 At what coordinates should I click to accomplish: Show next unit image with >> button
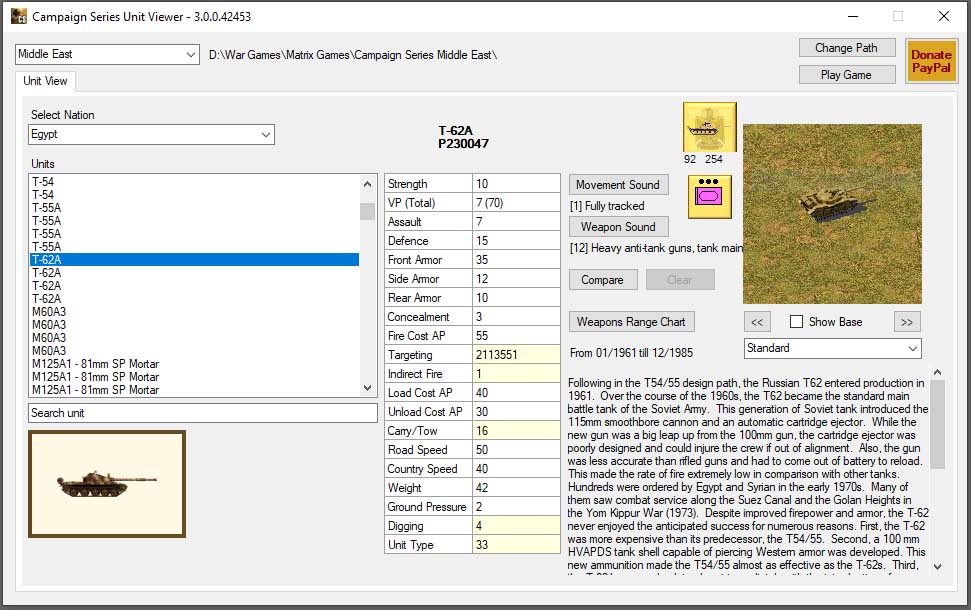pos(907,322)
